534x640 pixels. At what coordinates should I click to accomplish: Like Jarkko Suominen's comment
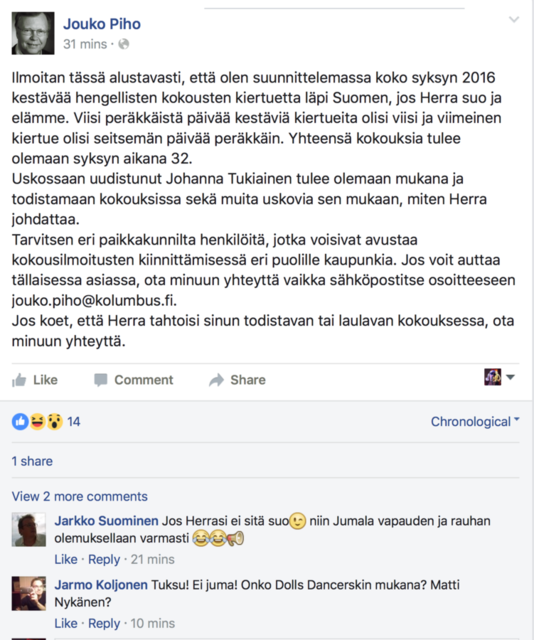coord(66,559)
